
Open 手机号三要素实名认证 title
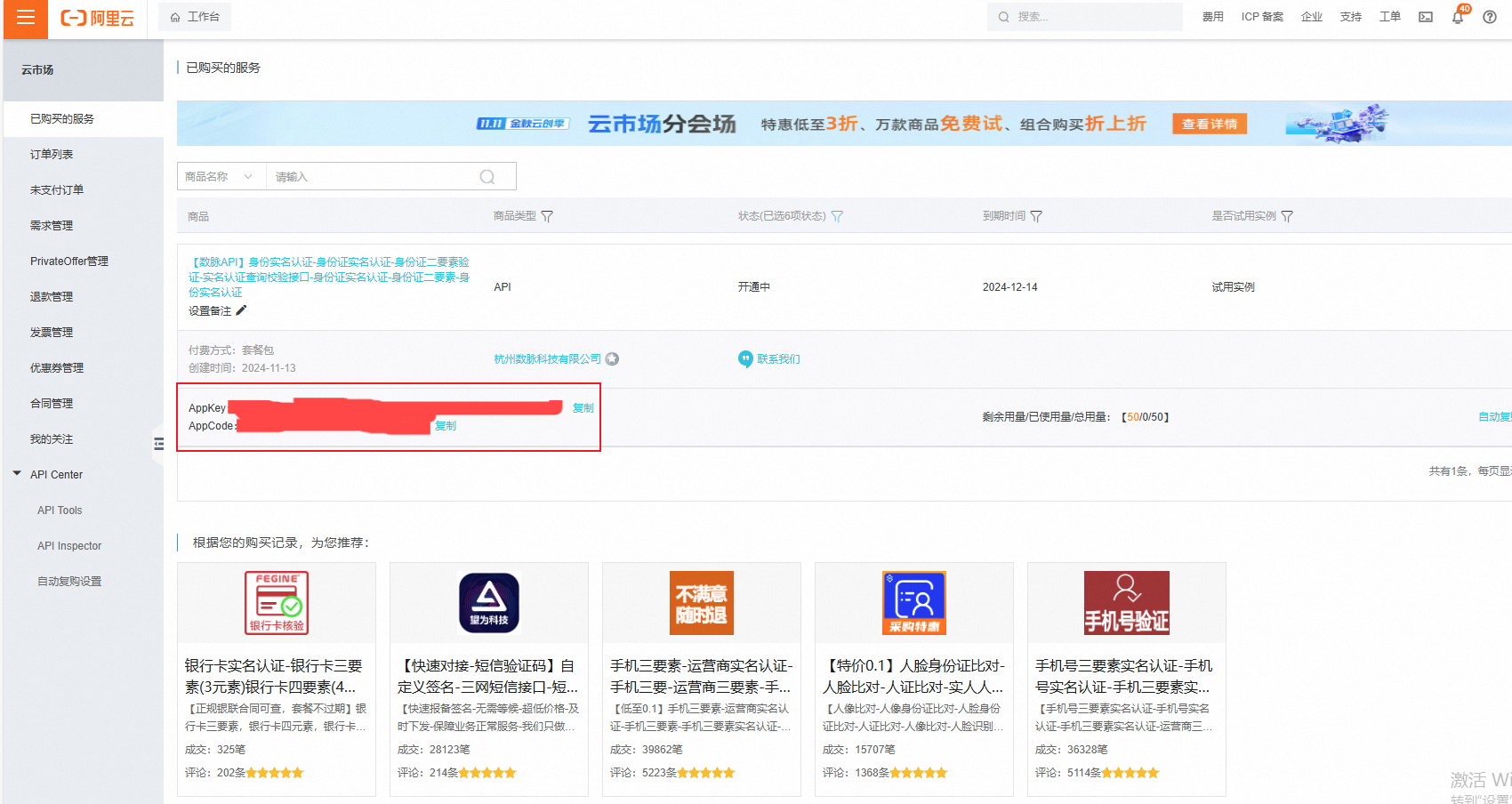pos(1124,676)
